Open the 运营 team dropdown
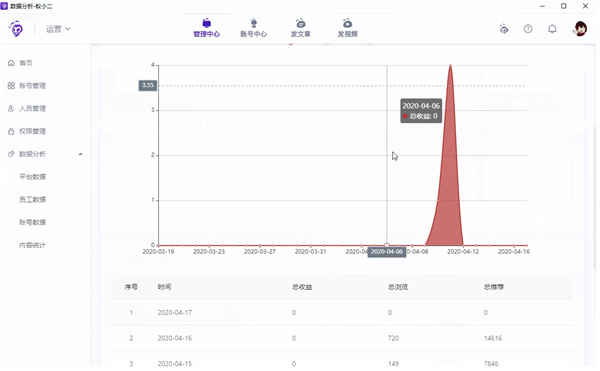The image size is (600, 371). point(58,29)
